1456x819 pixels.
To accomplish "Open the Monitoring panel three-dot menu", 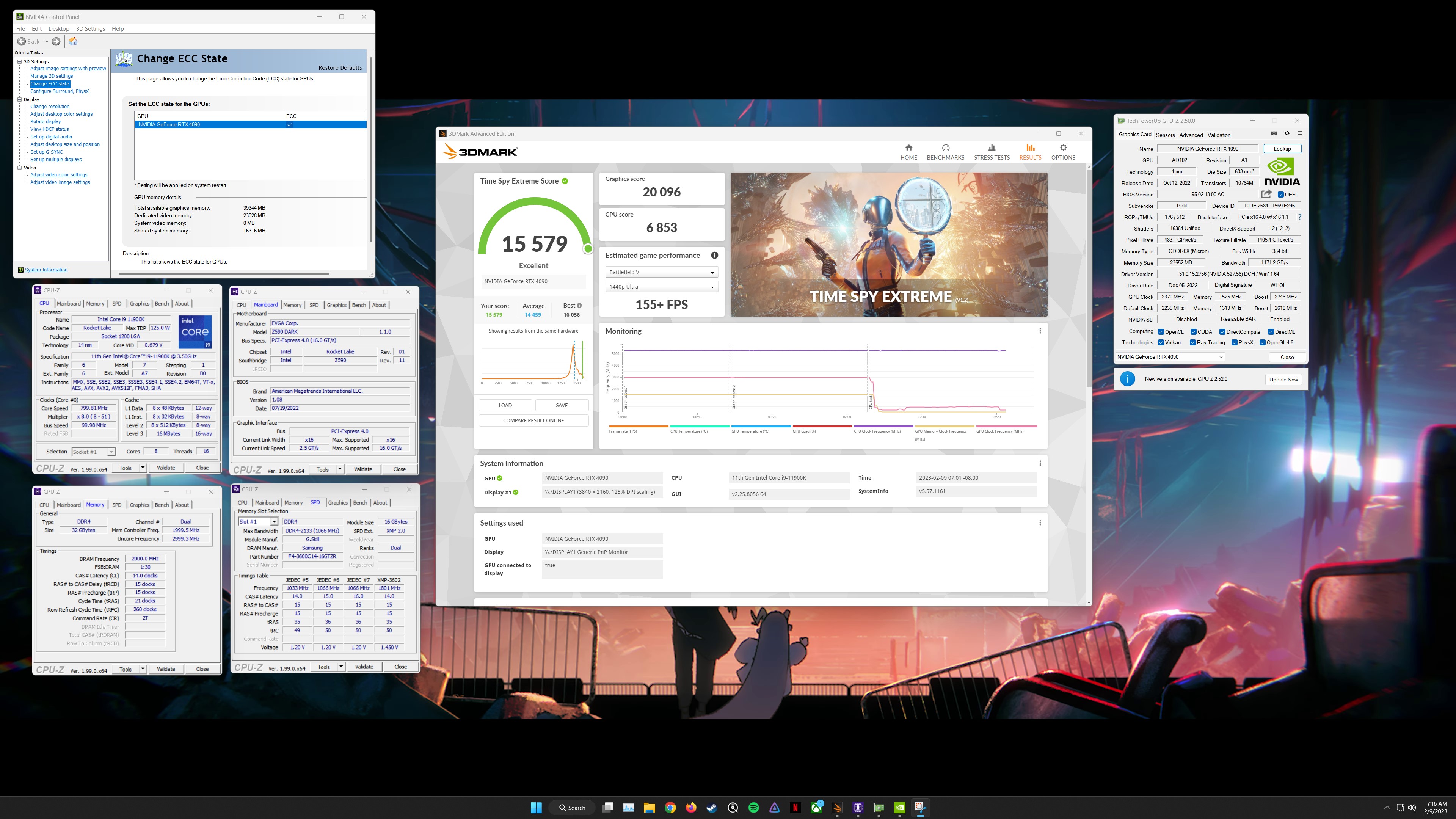I will (1040, 331).
